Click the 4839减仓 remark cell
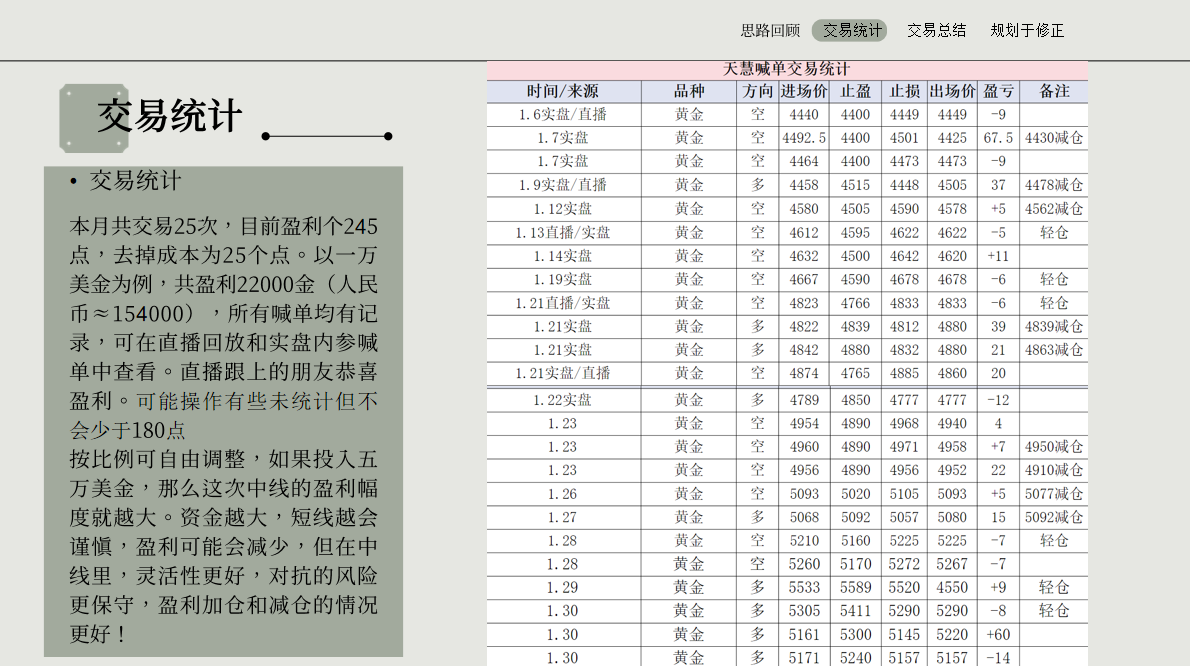Screen dimensions: 1190x666 (x=1054, y=327)
